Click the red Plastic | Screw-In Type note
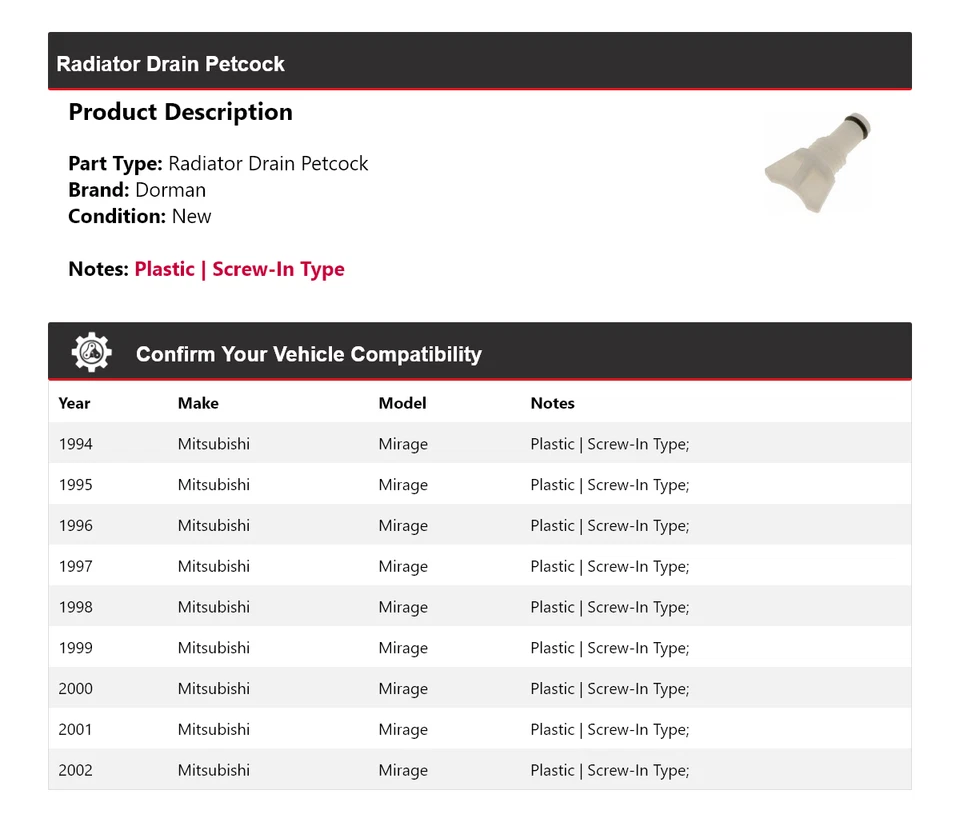 (x=239, y=269)
